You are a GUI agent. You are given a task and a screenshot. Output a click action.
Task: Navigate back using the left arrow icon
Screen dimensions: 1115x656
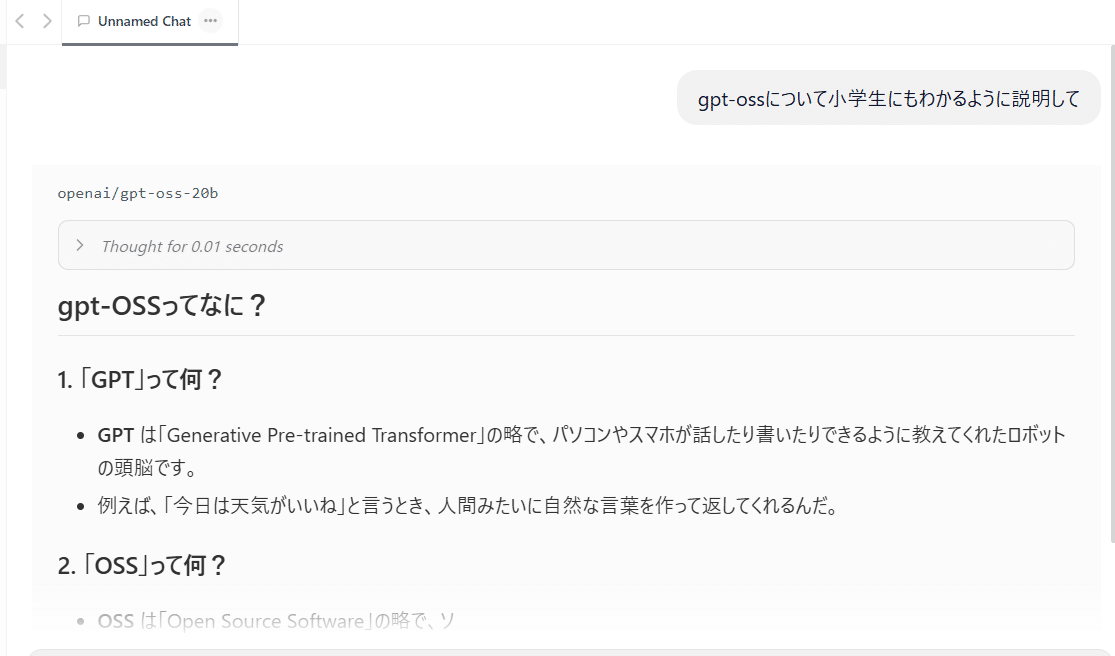pos(19,20)
